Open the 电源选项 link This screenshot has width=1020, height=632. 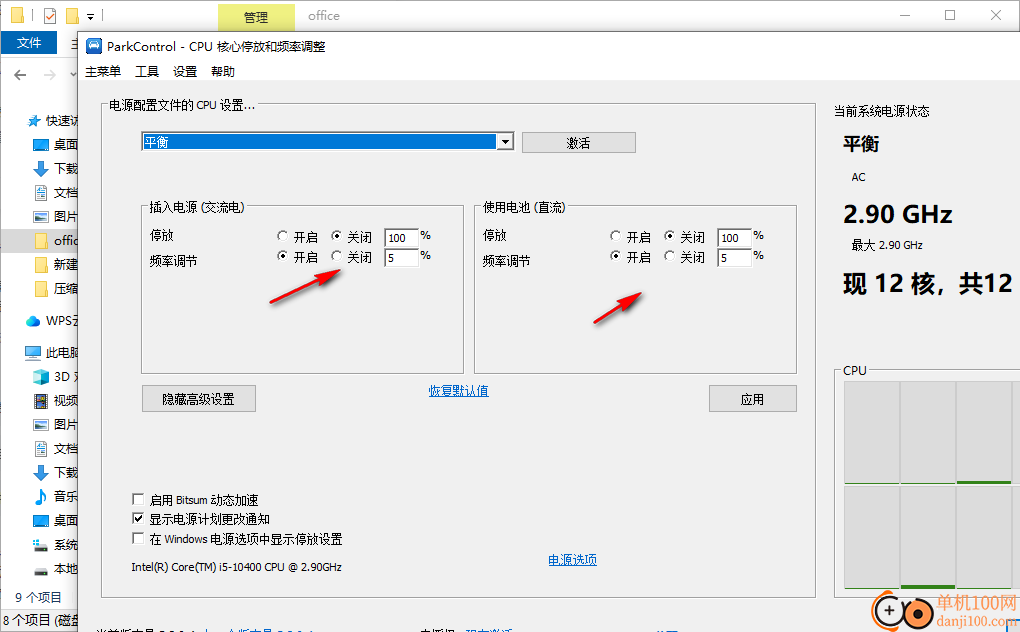tap(572, 560)
